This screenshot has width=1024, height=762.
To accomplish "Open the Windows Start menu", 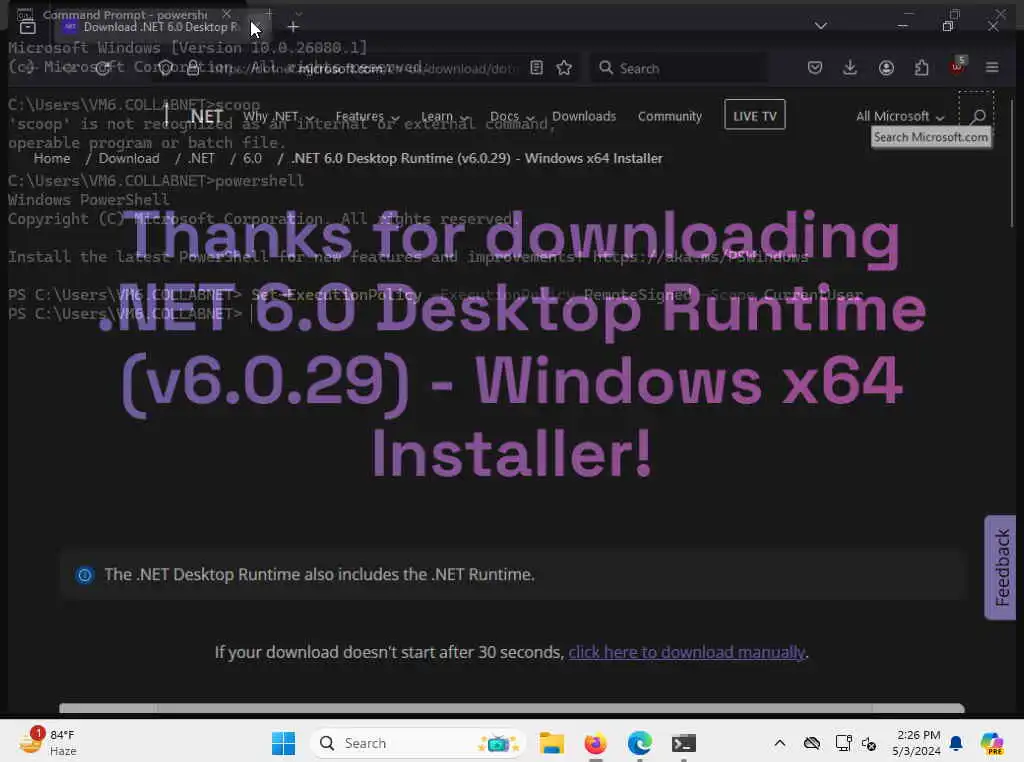I will coord(283,743).
